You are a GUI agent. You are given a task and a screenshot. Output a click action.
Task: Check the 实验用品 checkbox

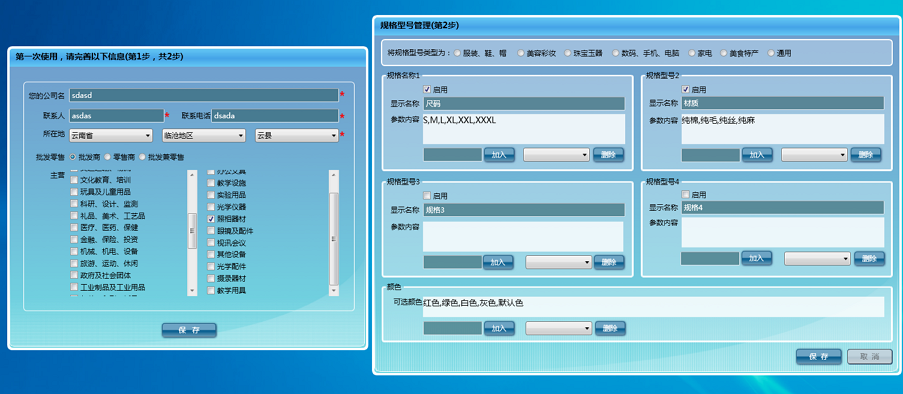[x=211, y=195]
